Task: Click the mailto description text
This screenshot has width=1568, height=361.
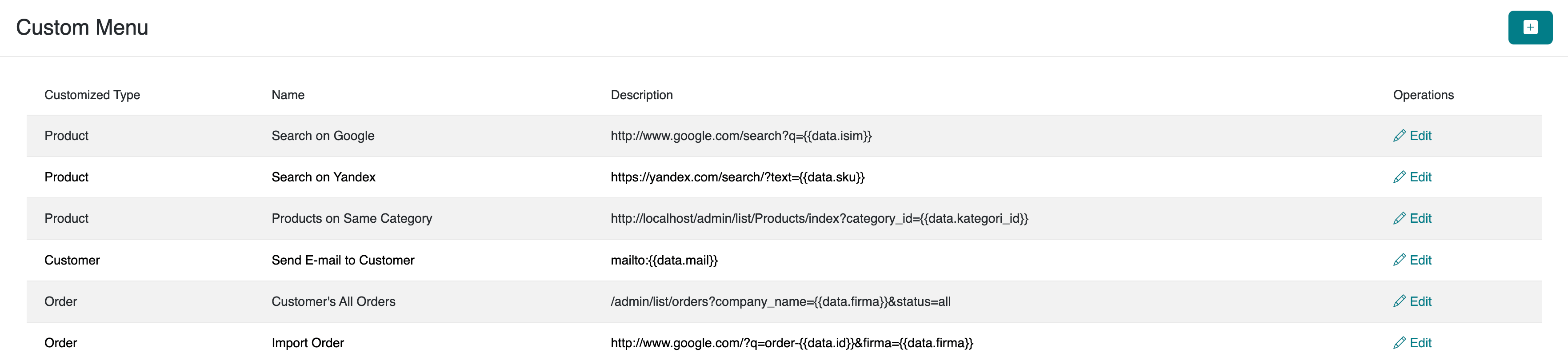Action: coord(664,260)
